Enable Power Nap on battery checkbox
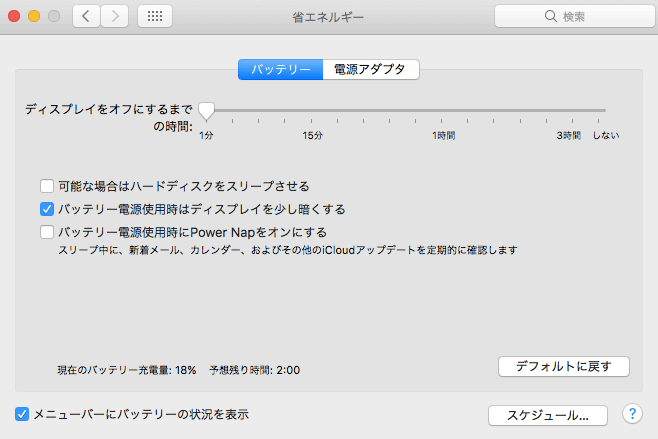 point(47,232)
